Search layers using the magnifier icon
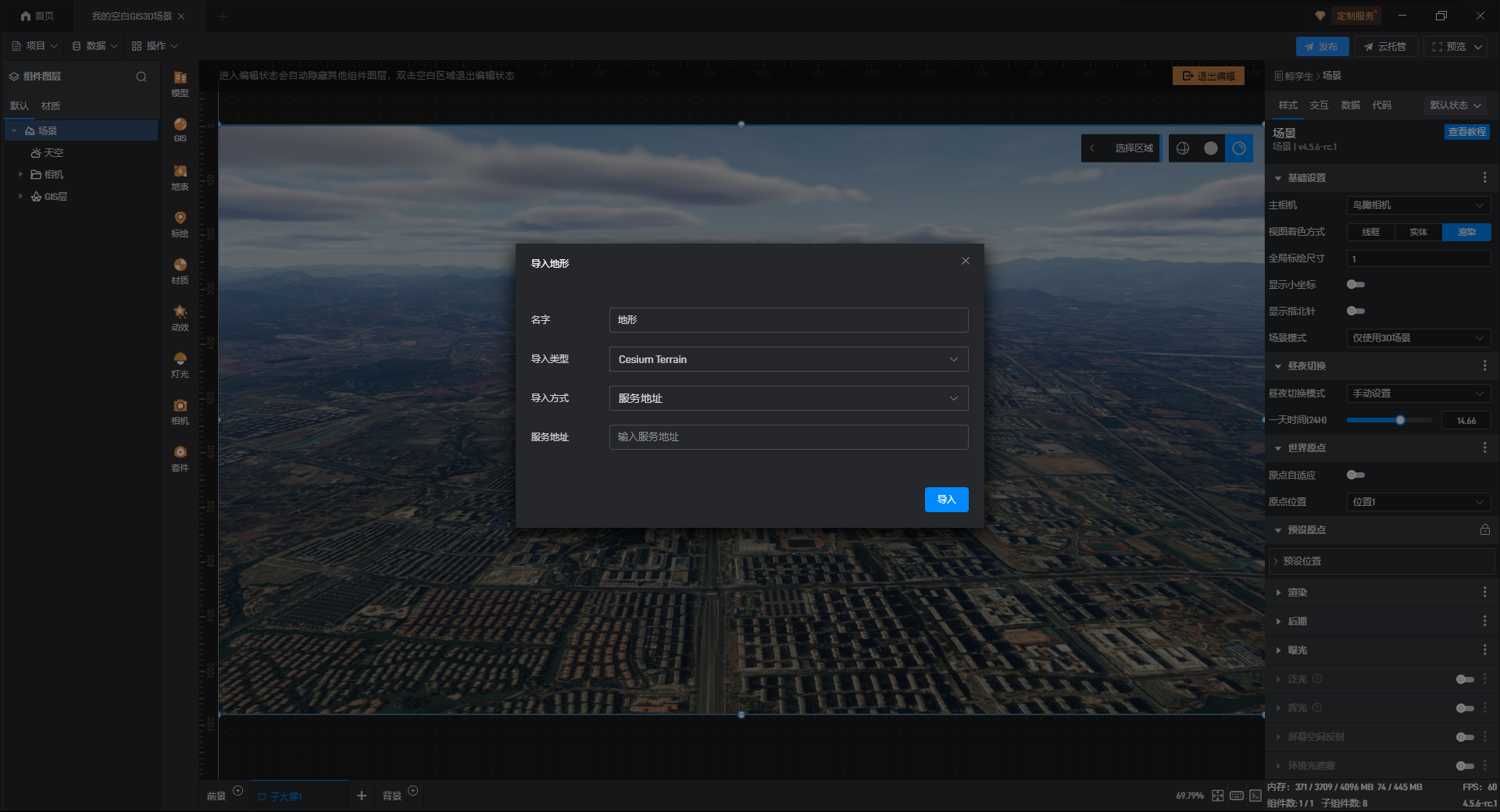The width and height of the screenshot is (1500, 812). click(x=141, y=77)
